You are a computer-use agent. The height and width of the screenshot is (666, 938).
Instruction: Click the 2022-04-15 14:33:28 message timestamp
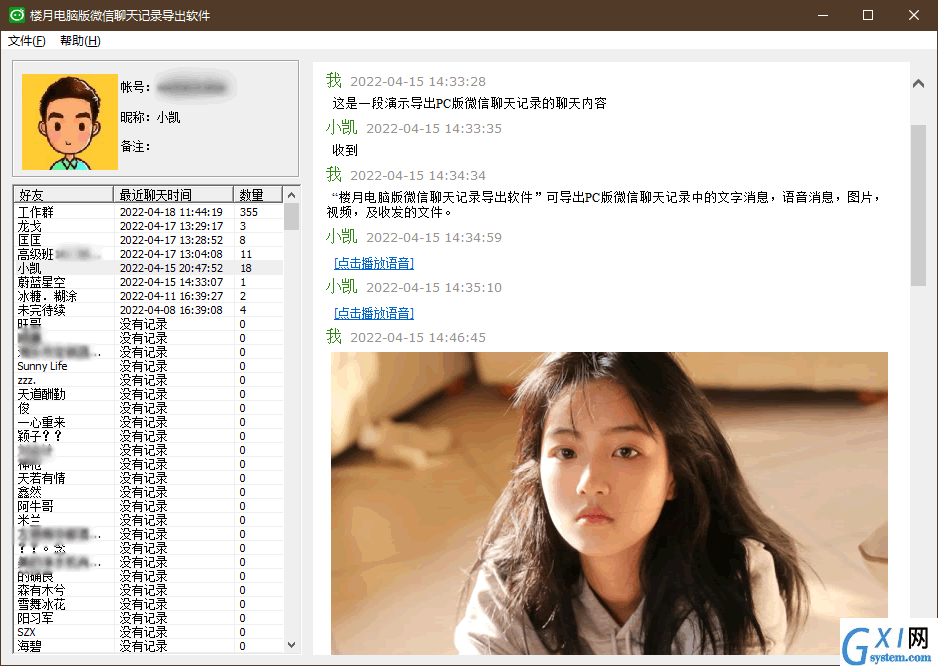[x=418, y=81]
